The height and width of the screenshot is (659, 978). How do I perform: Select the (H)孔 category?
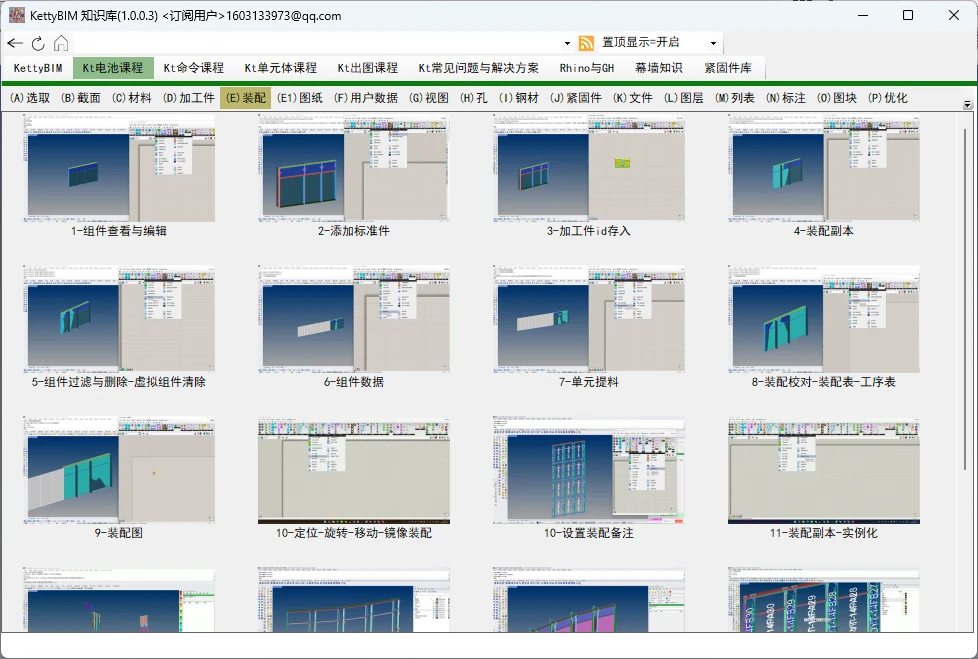(474, 98)
